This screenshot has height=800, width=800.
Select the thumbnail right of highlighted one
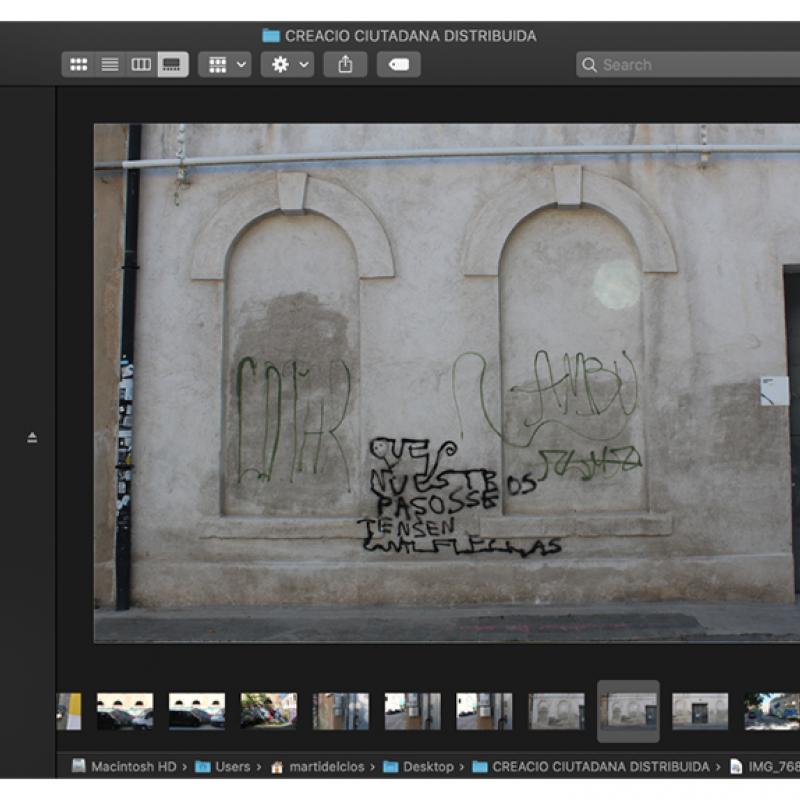tap(700, 711)
